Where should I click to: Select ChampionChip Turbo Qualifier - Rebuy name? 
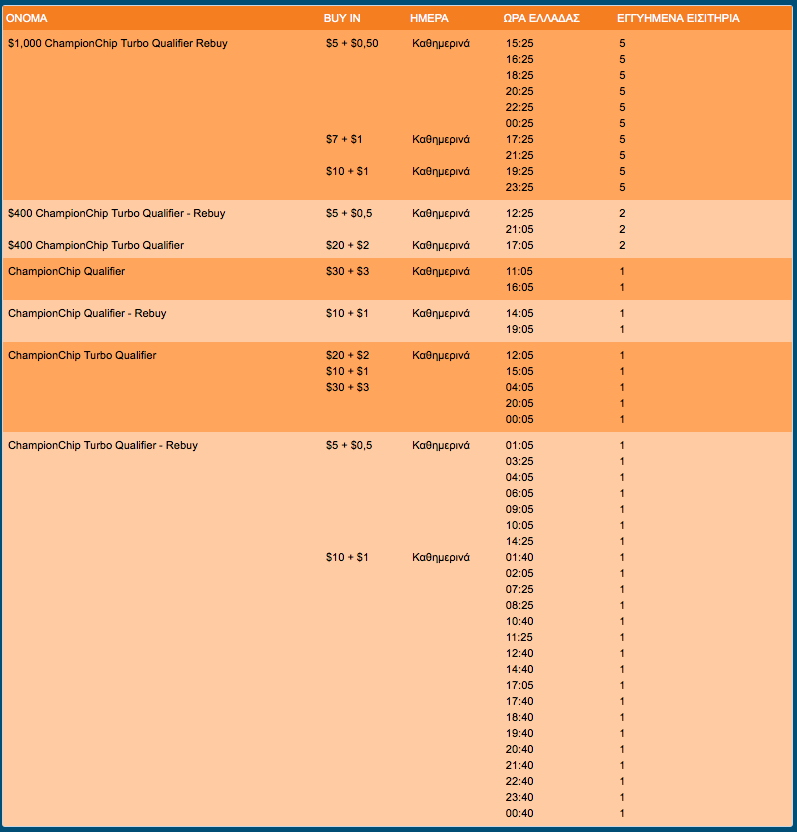click(x=103, y=445)
